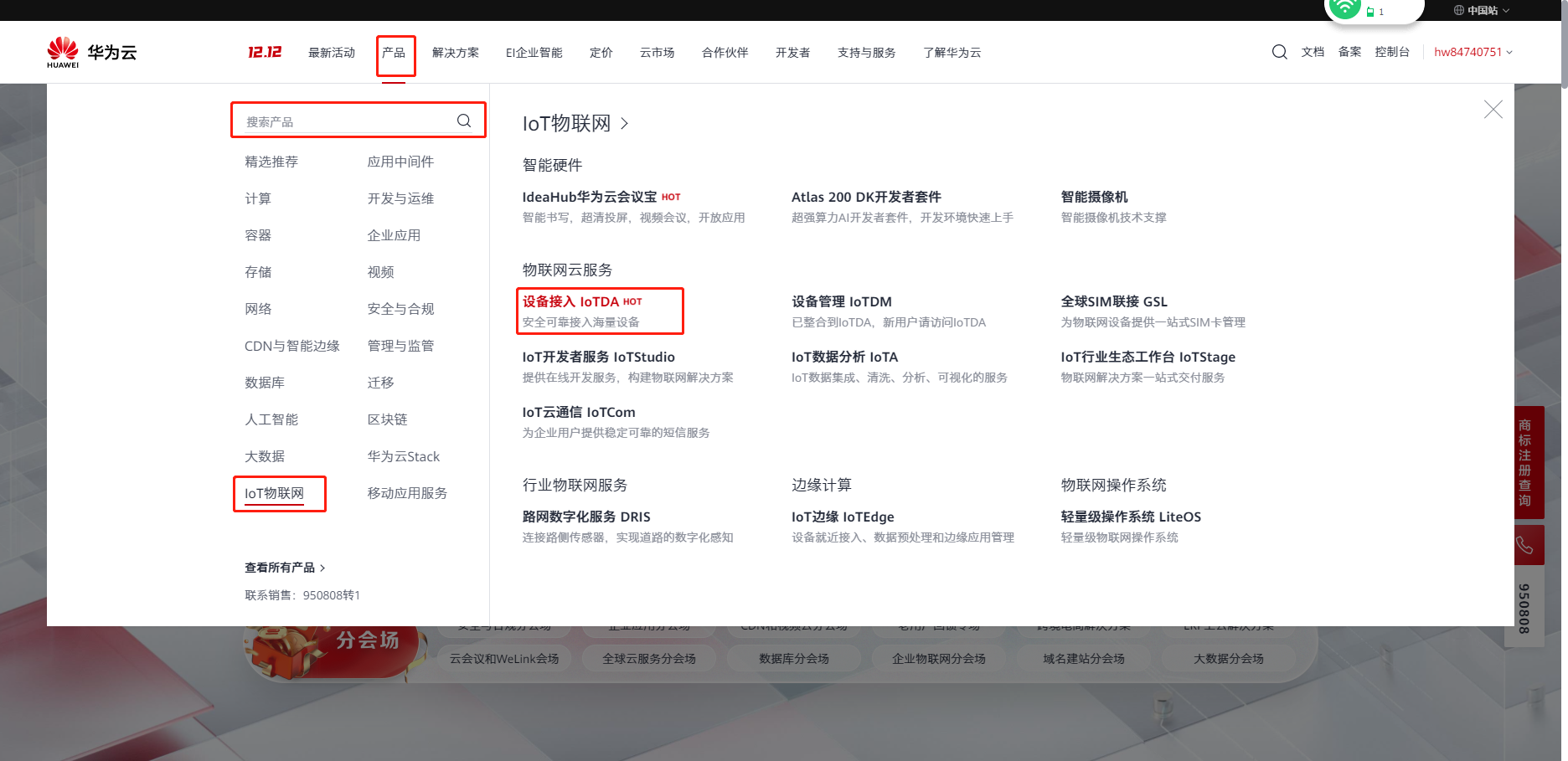This screenshot has width=1568, height=761.
Task: Select the 产品 menu
Action: point(394,53)
